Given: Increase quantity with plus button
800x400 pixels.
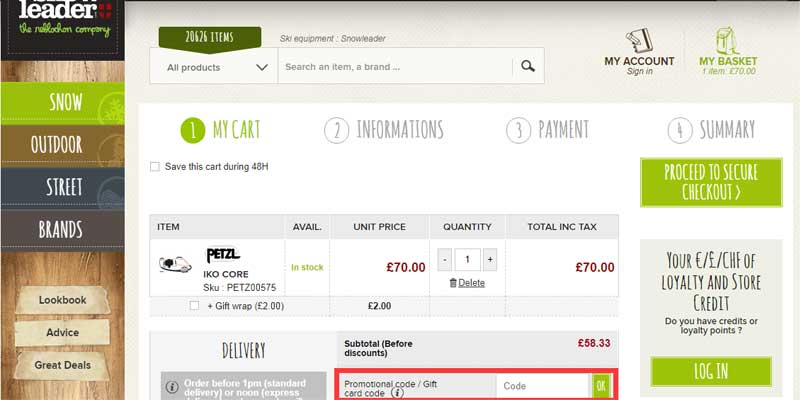Looking at the screenshot, I should click(490, 260).
